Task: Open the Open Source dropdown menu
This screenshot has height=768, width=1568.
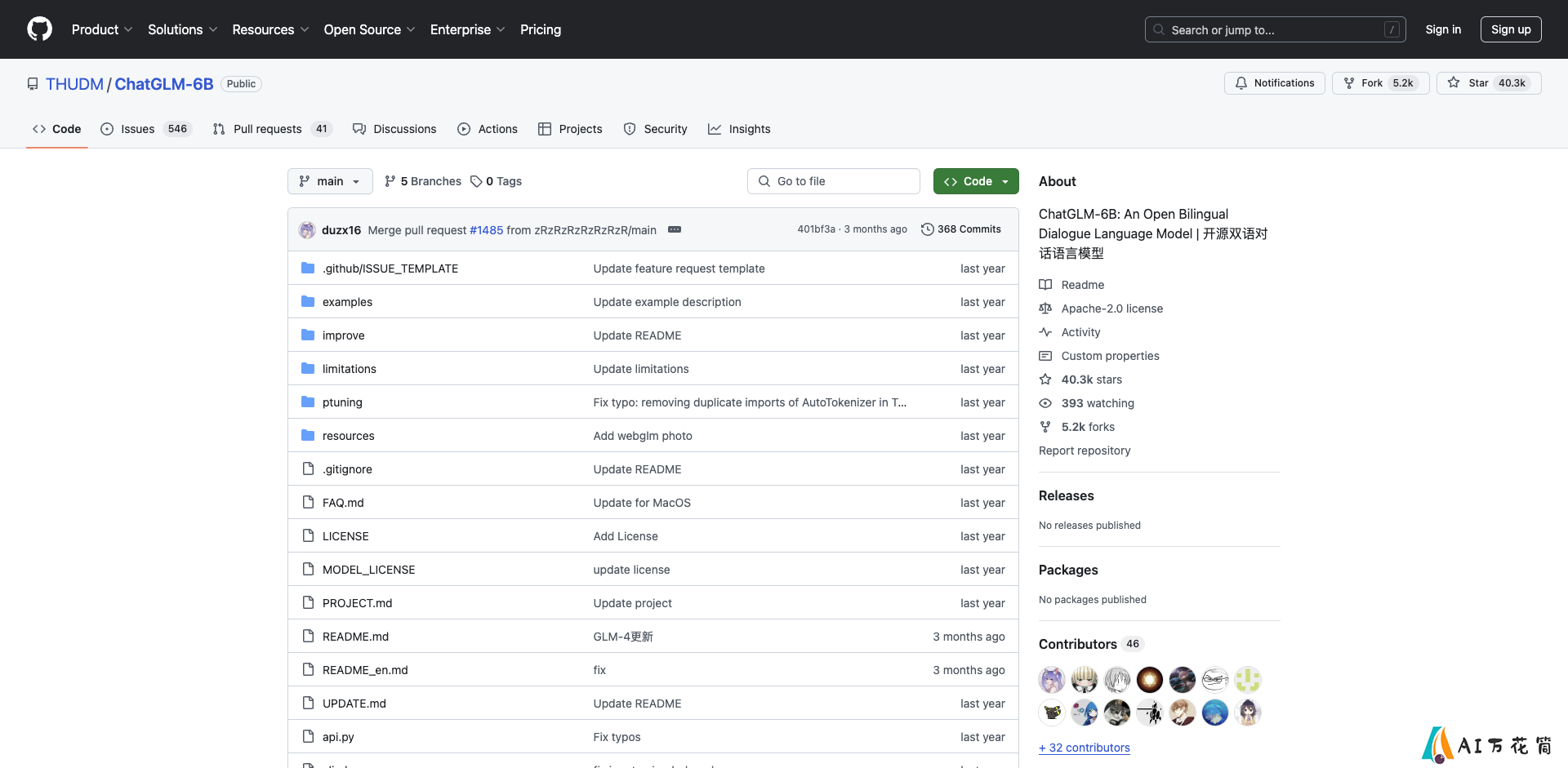Action: [370, 29]
